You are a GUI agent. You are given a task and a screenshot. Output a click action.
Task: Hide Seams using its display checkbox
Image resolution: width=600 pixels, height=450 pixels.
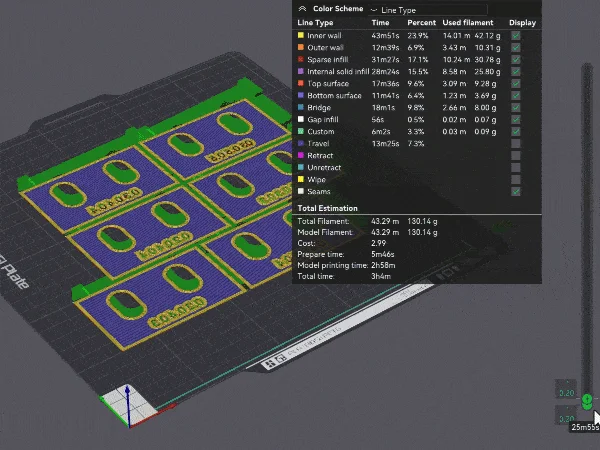coord(515,191)
